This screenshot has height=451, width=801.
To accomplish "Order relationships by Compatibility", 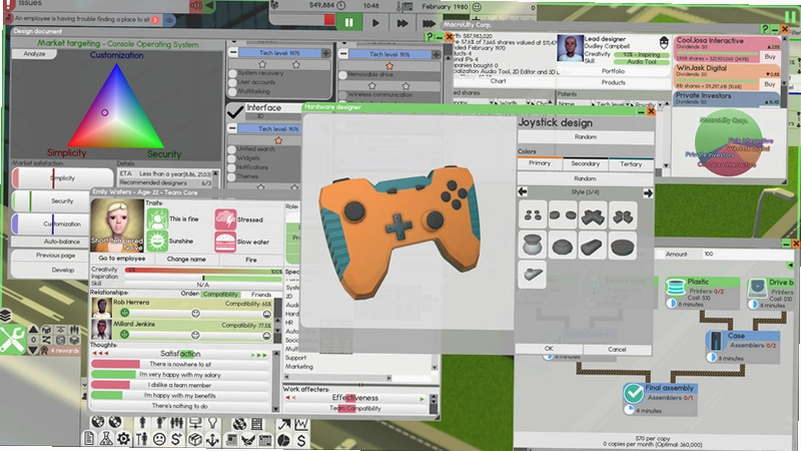I will (220, 294).
